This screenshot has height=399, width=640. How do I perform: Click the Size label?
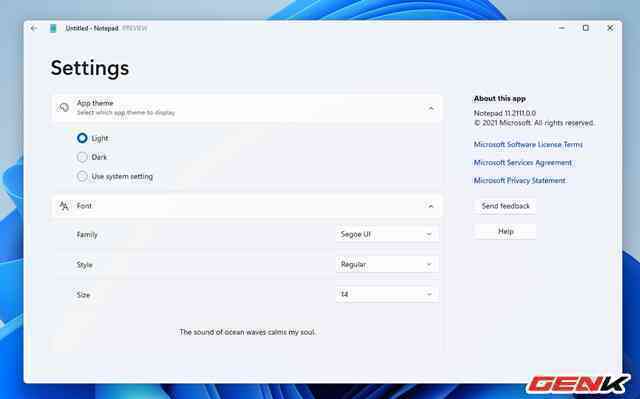pos(83,295)
